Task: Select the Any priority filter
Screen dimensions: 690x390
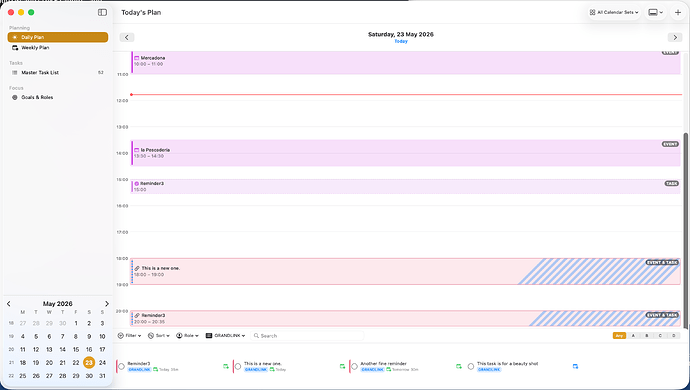Action: click(619, 335)
